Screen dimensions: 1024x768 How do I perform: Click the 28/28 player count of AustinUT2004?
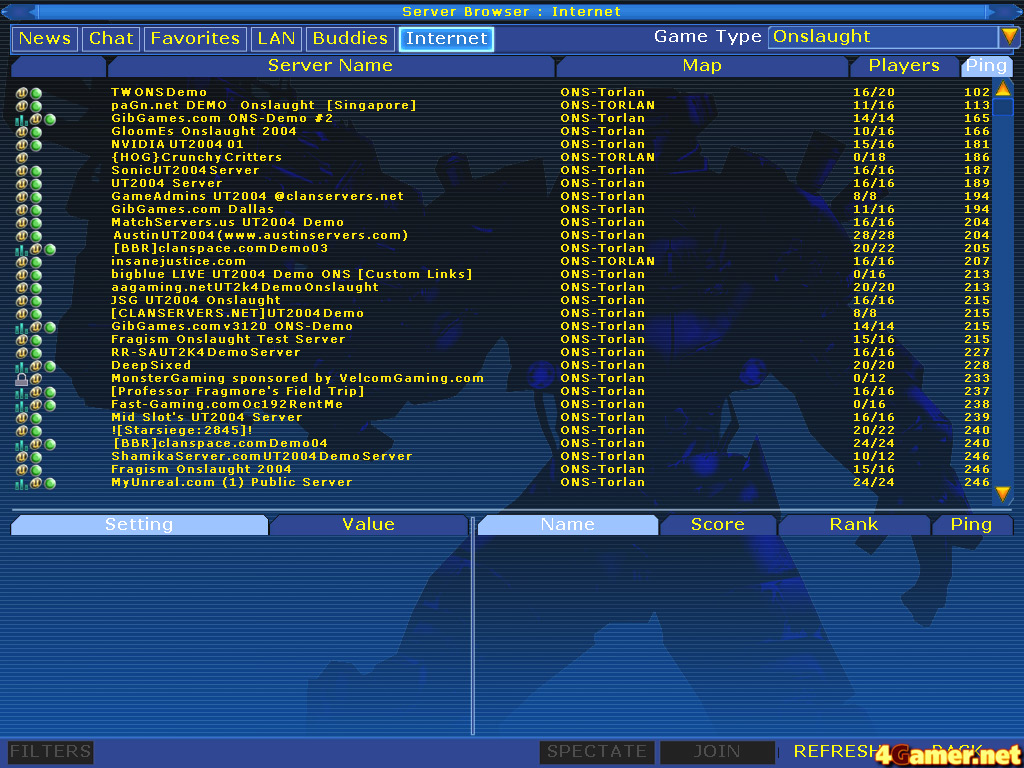point(874,236)
